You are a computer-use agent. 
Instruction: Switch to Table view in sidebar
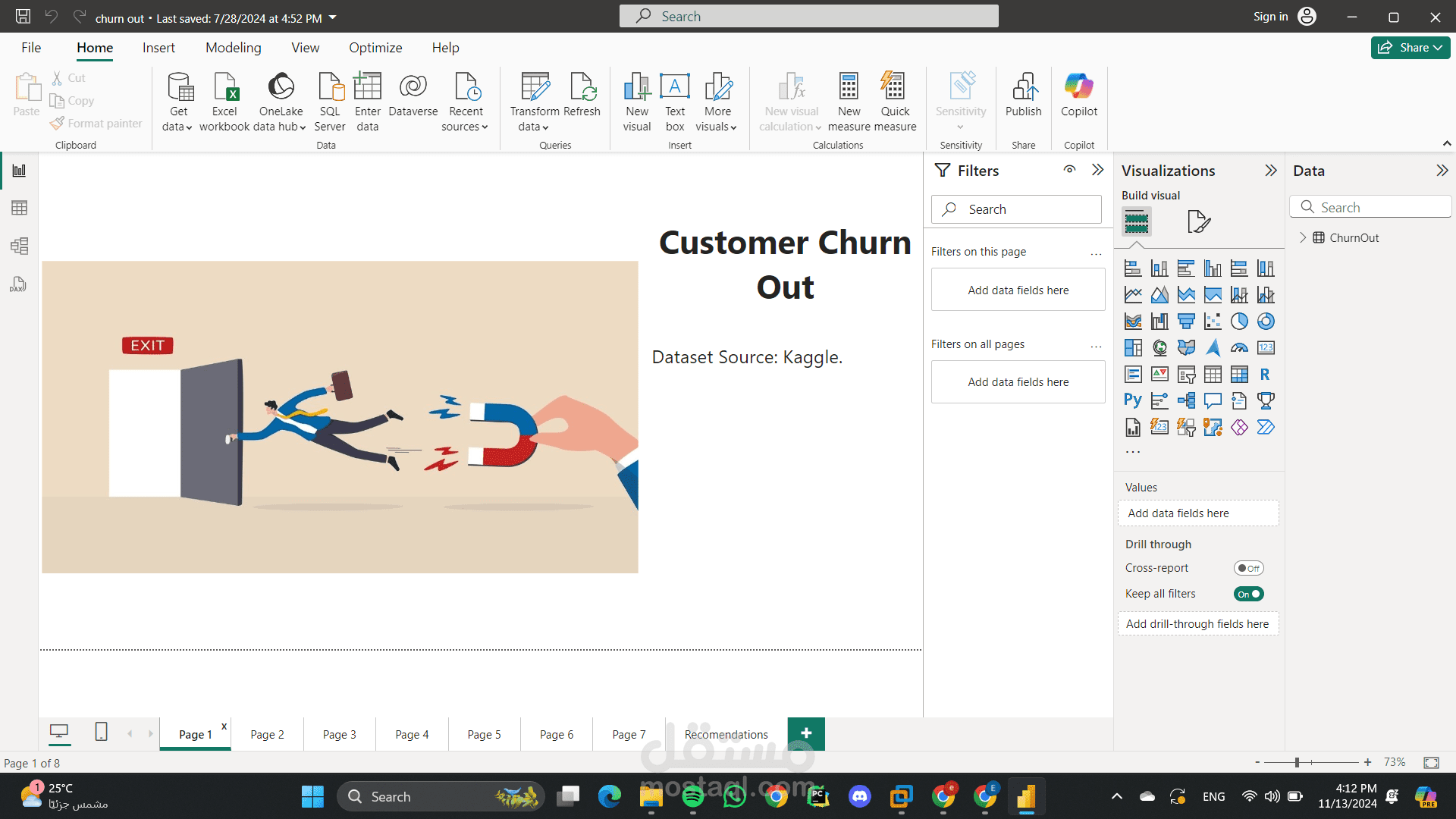click(x=19, y=208)
